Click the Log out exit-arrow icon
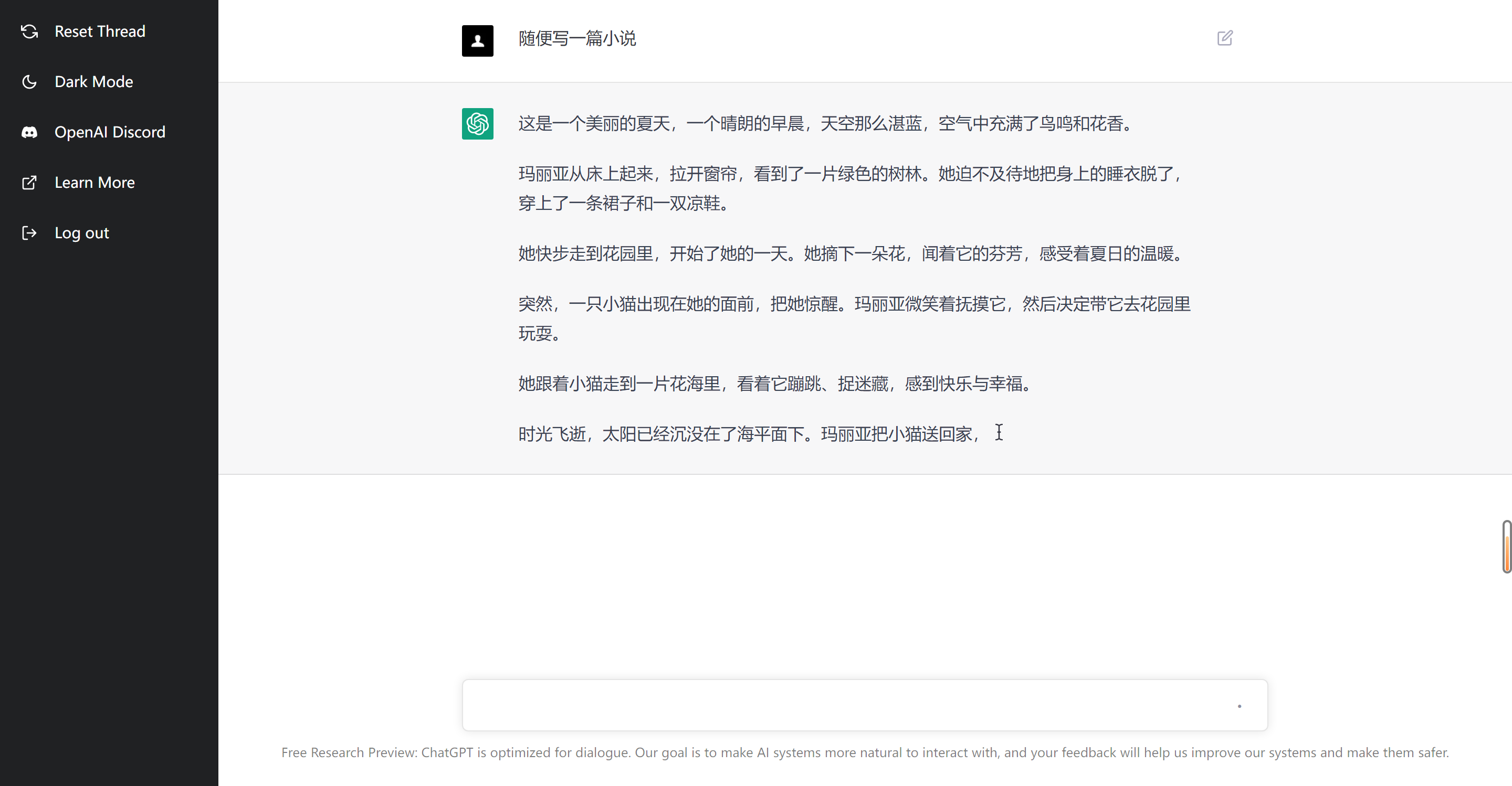1512x786 pixels. click(29, 232)
